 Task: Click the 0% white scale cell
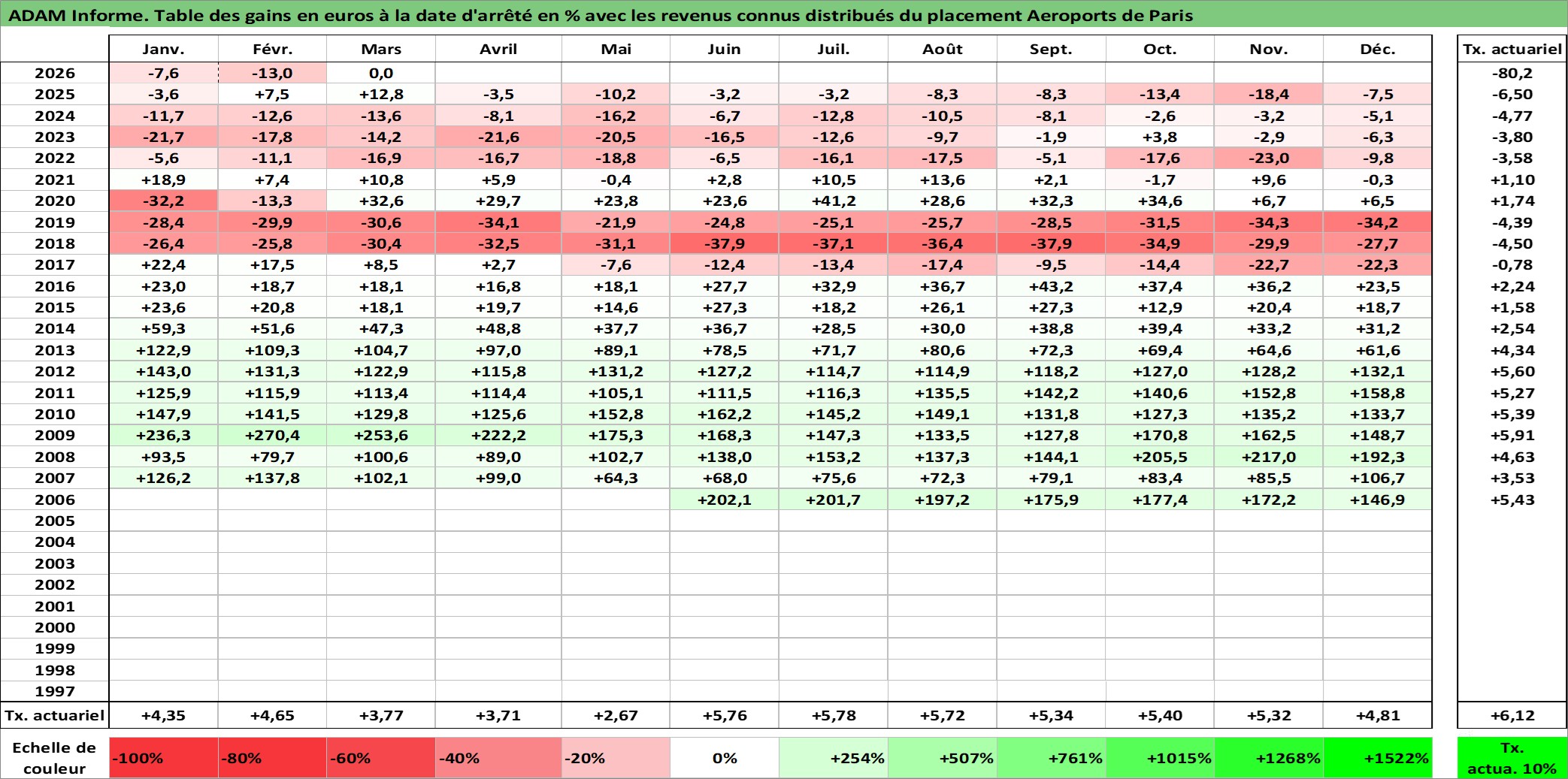coord(725,758)
